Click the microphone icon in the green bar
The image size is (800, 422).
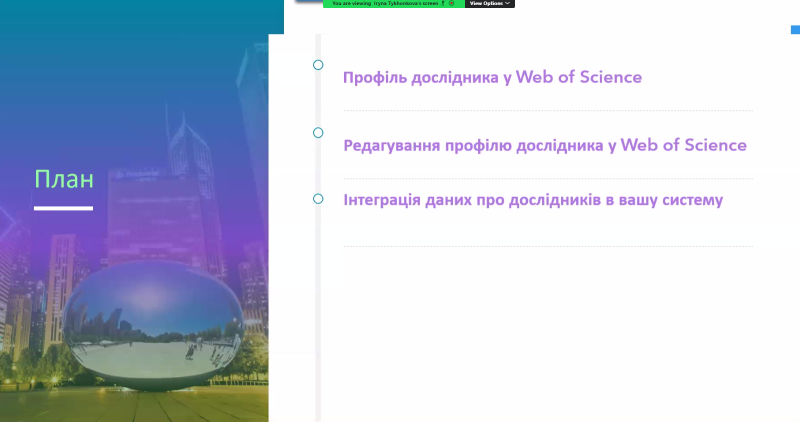pyautogui.click(x=443, y=3)
